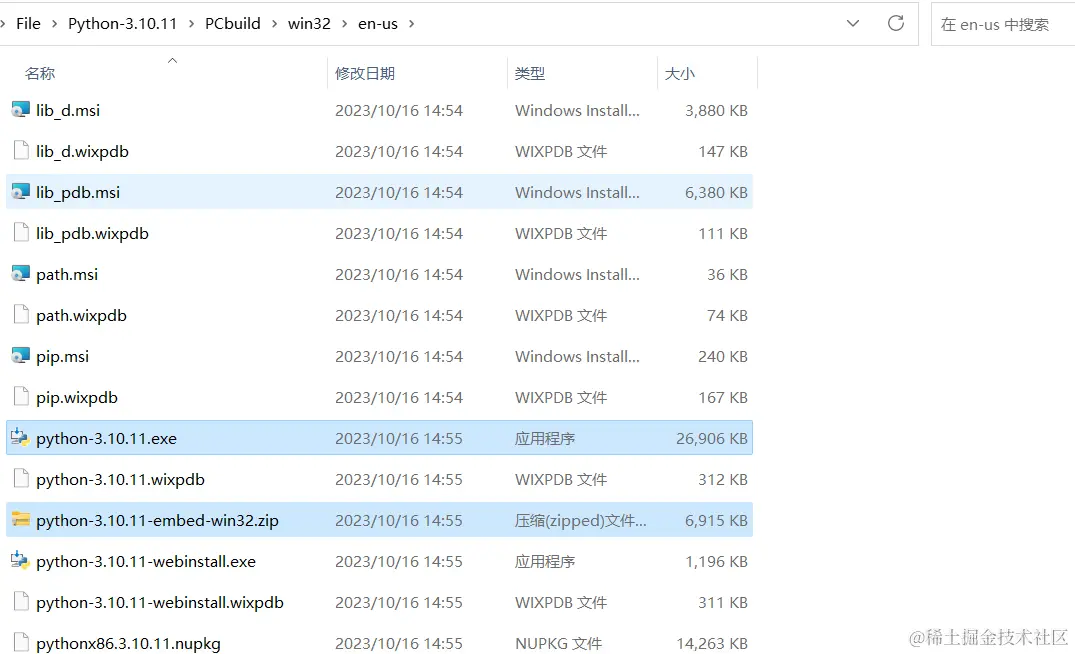
Task: Toggle sort order on 名称 column header
Action: 40,72
